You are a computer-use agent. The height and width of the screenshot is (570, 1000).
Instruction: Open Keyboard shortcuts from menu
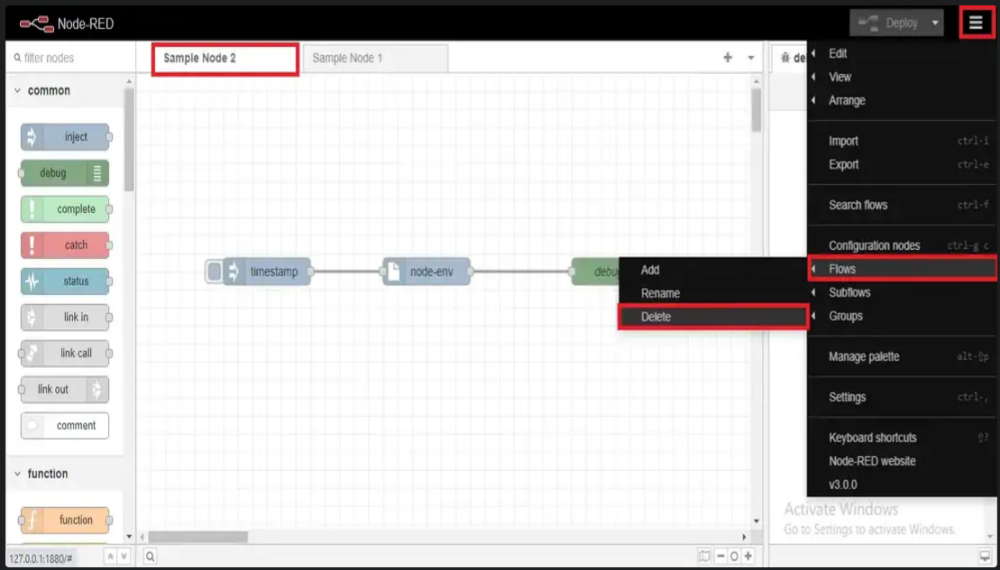(902, 437)
